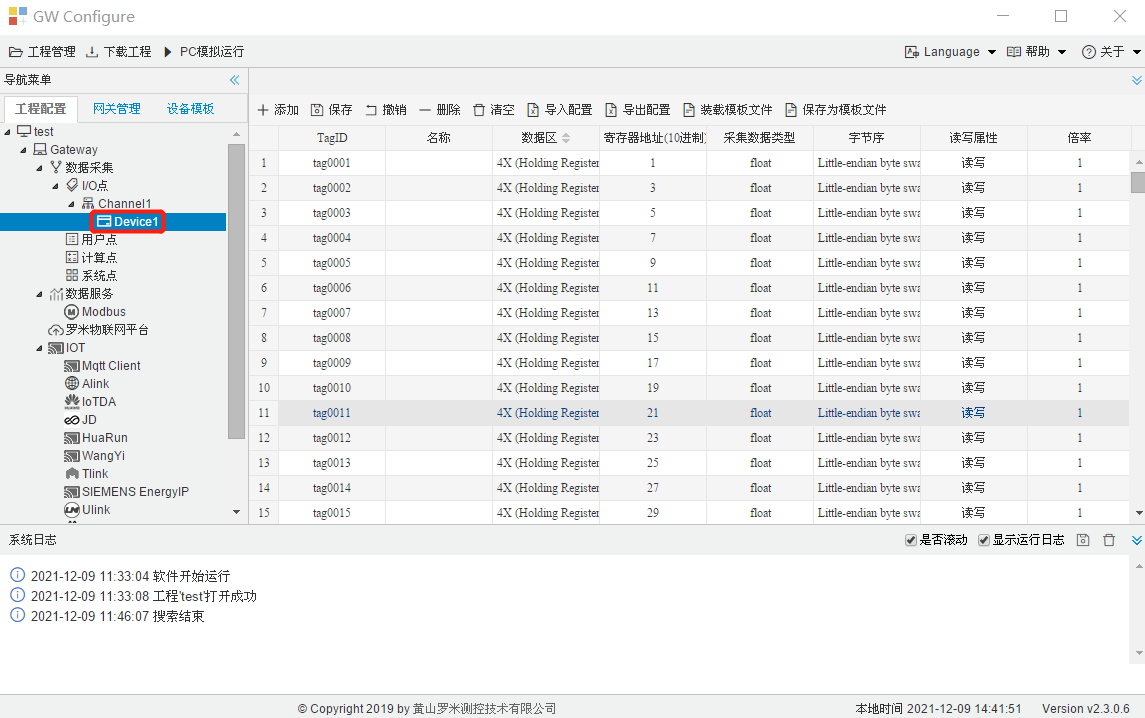The image size is (1145, 718).
Task: Collapse the 数据服务 tree node
Action: pyautogui.click(x=39, y=294)
